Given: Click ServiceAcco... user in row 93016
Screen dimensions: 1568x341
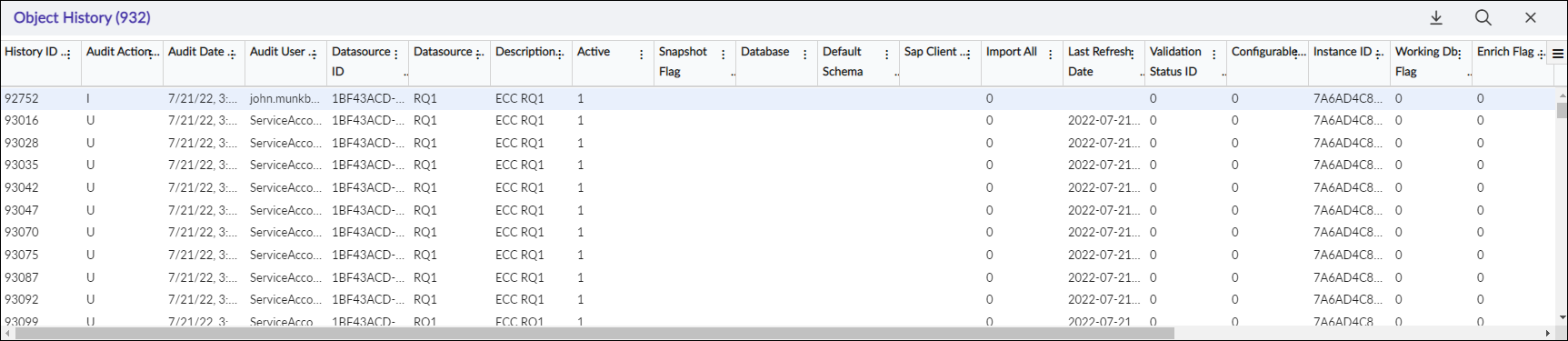Looking at the screenshot, I should pyautogui.click(x=285, y=120).
